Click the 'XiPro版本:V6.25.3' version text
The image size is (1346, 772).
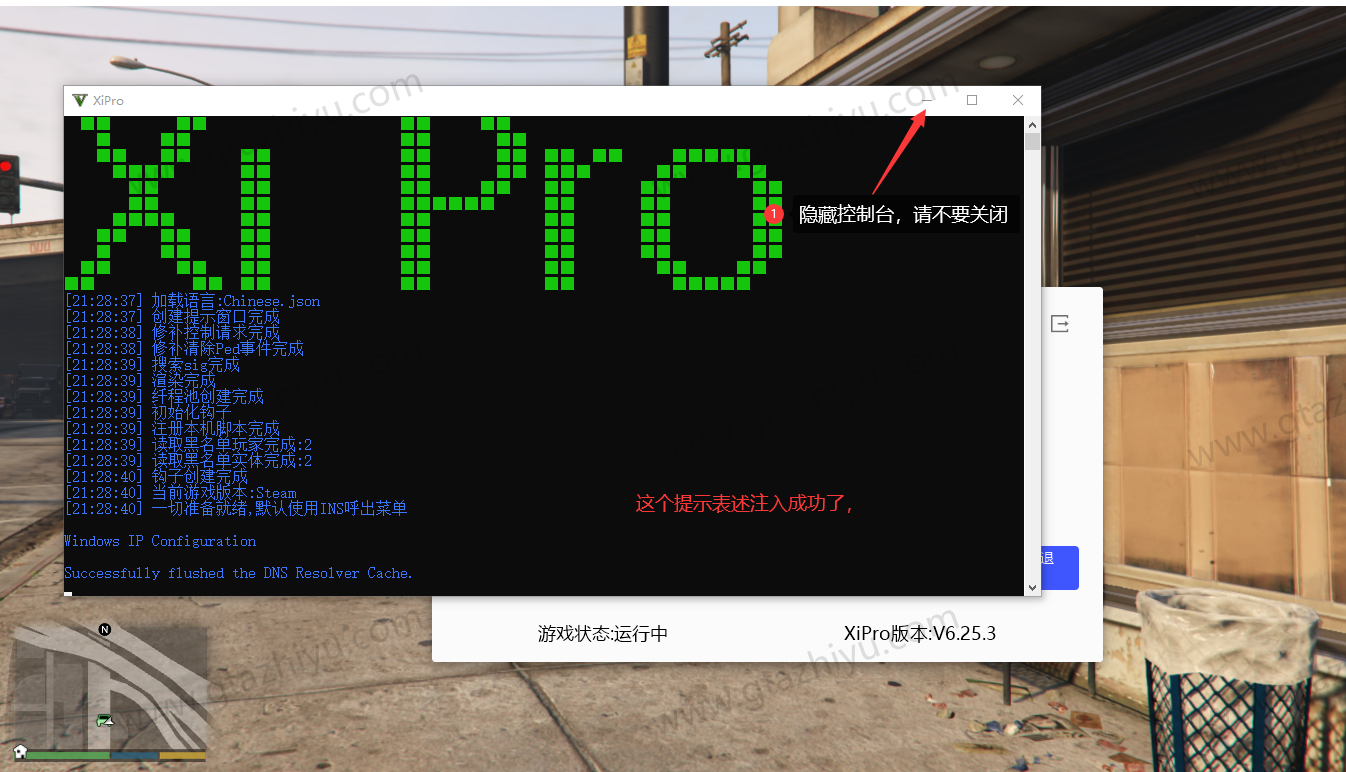[920, 634]
